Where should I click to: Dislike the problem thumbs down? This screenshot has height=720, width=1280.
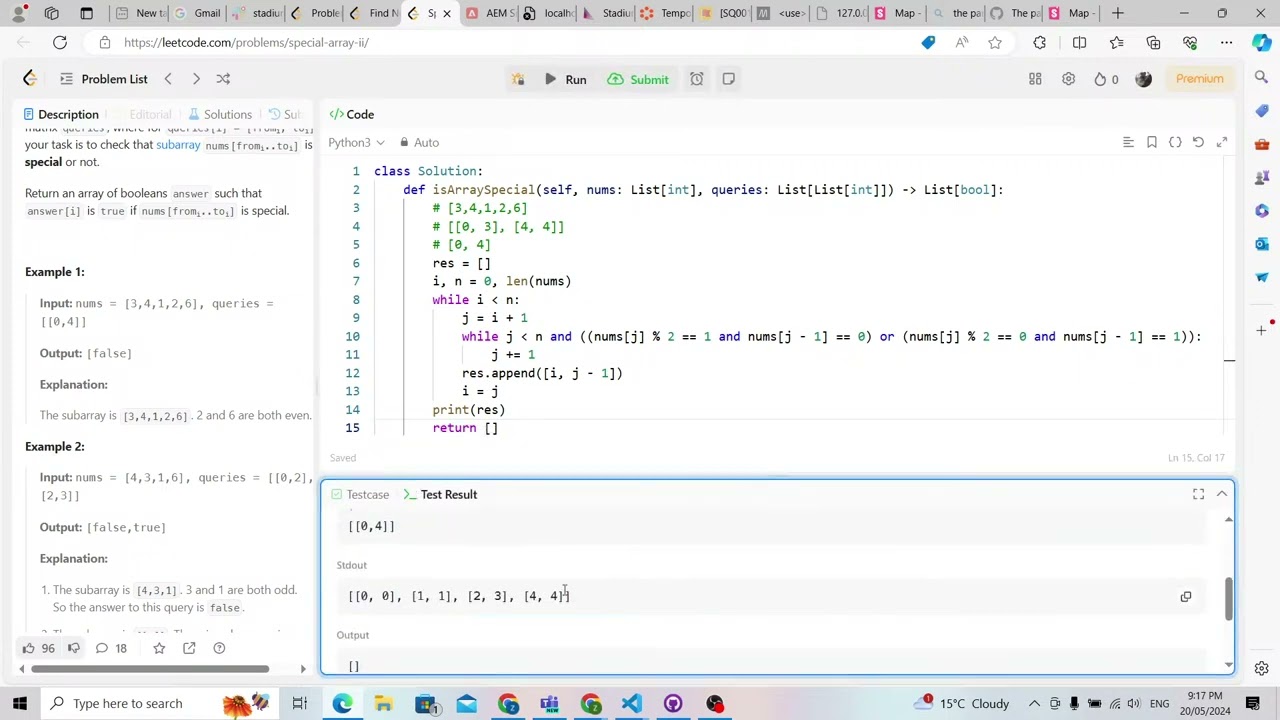click(74, 648)
